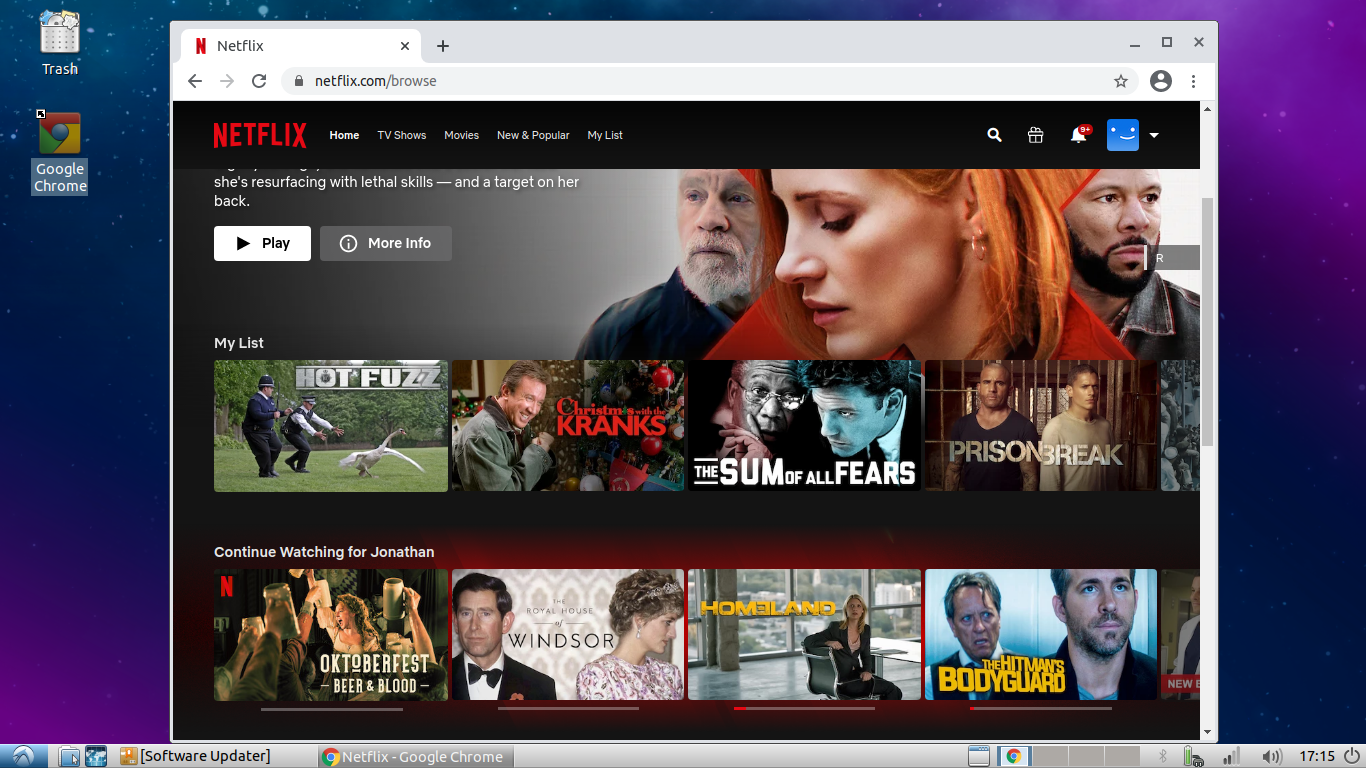Resume Homeland thumbnail
The height and width of the screenshot is (768, 1366).
pos(805,635)
